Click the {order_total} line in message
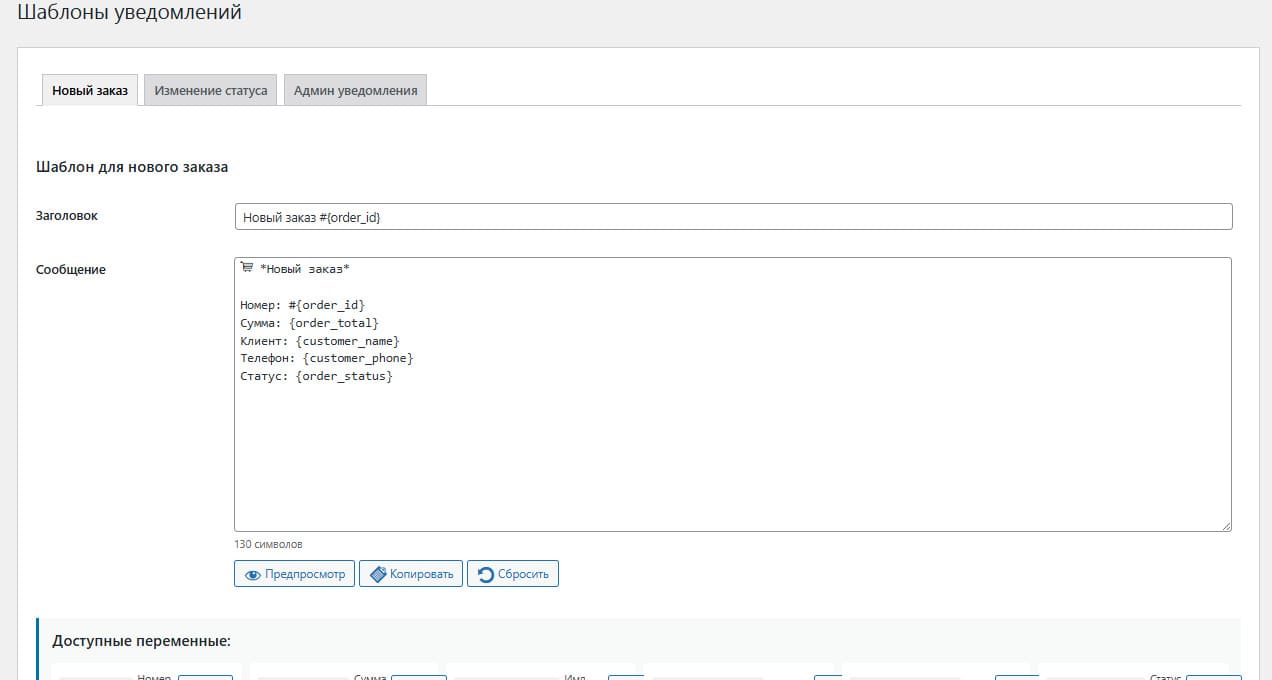This screenshot has height=680, width=1272. click(x=310, y=323)
